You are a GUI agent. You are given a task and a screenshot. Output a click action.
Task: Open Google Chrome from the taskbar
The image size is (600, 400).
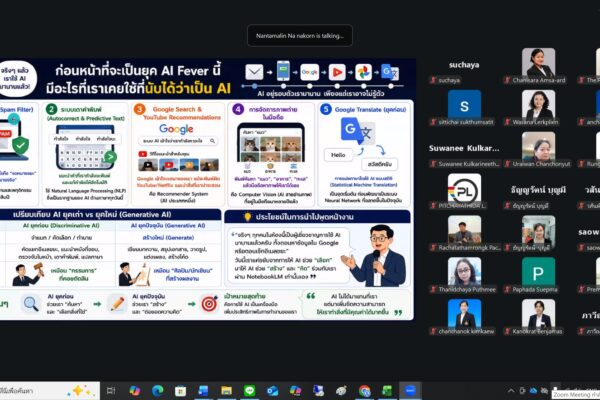pyautogui.click(x=364, y=390)
